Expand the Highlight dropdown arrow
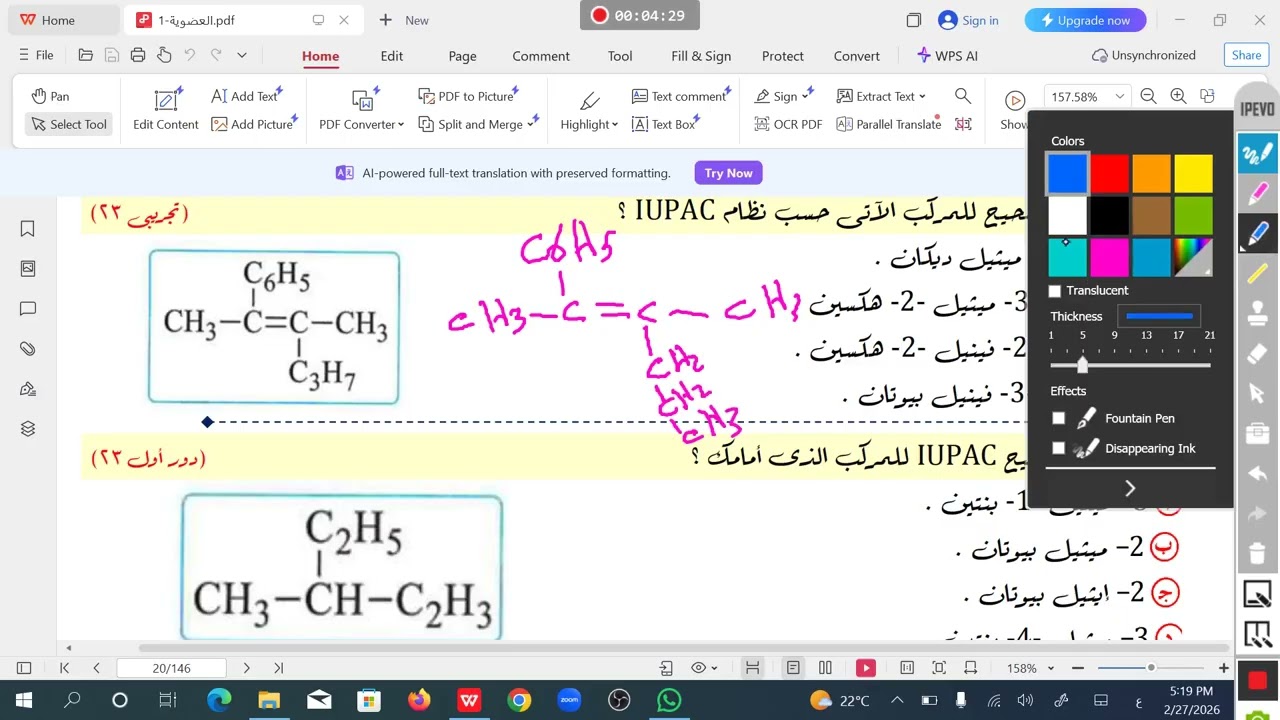 coord(615,125)
